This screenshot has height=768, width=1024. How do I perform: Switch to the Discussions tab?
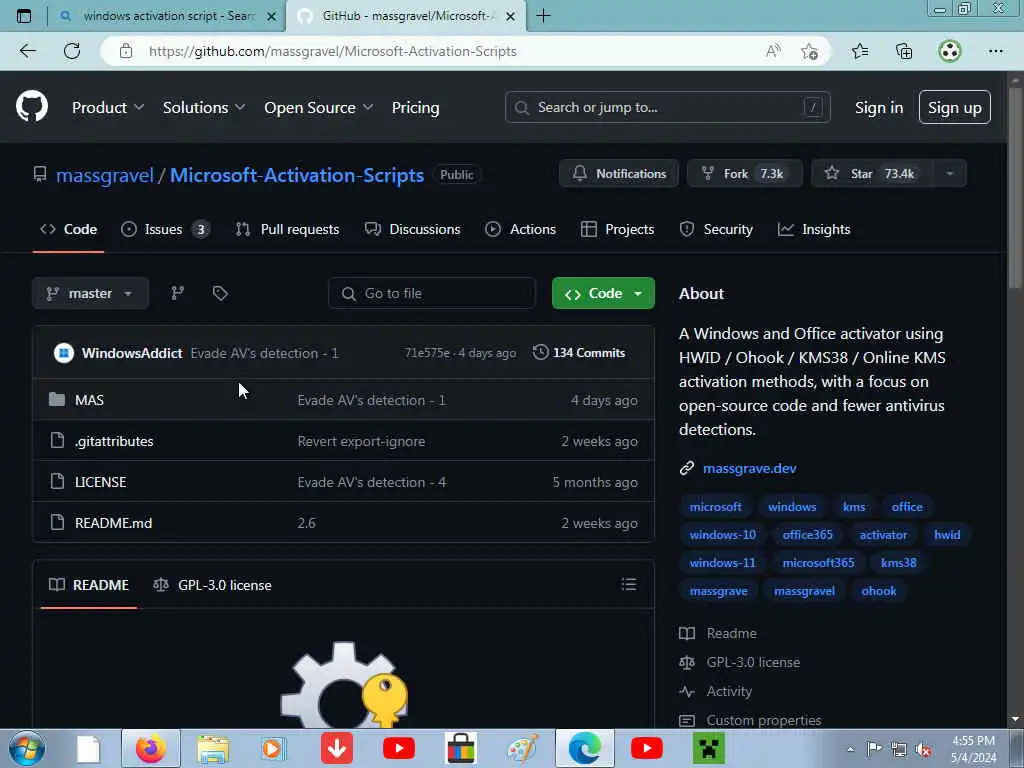(413, 229)
